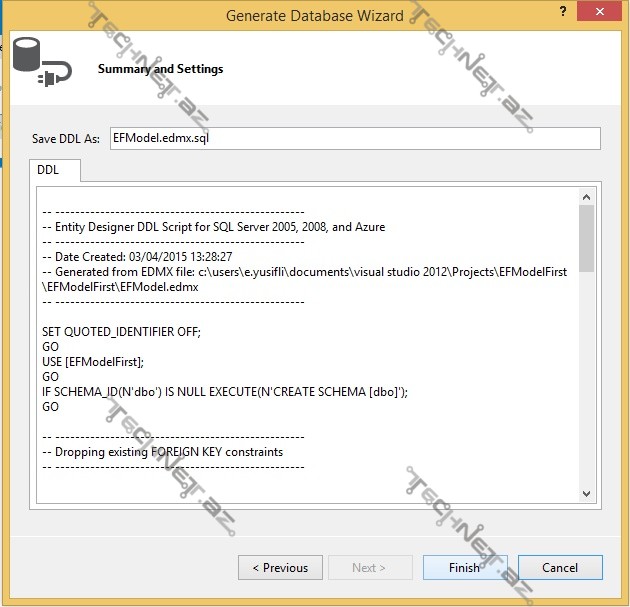Click the Summary and Settings heading
630x607 pixels.
click(x=160, y=69)
